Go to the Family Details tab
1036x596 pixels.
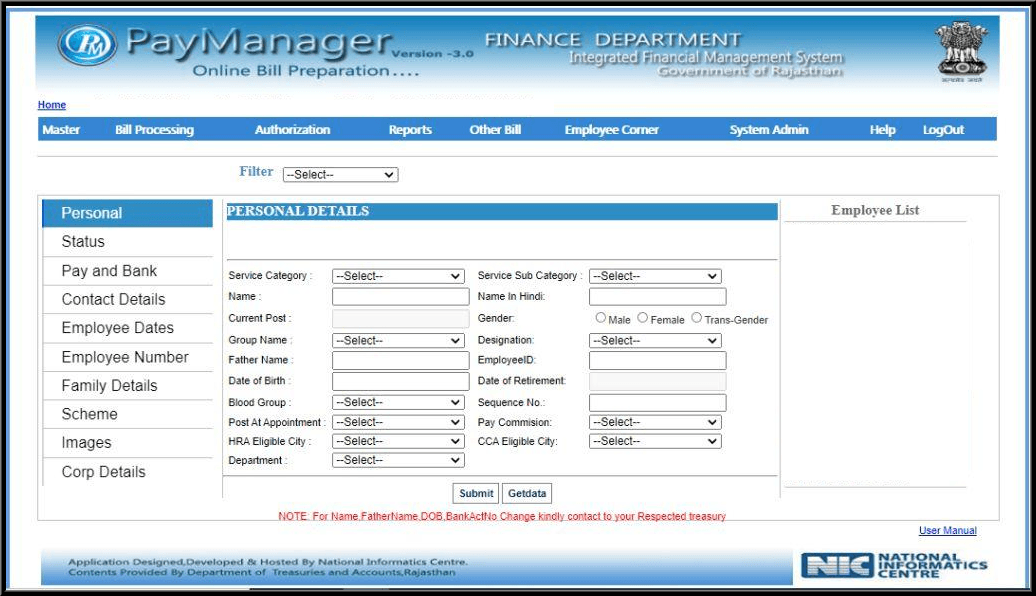(128, 385)
